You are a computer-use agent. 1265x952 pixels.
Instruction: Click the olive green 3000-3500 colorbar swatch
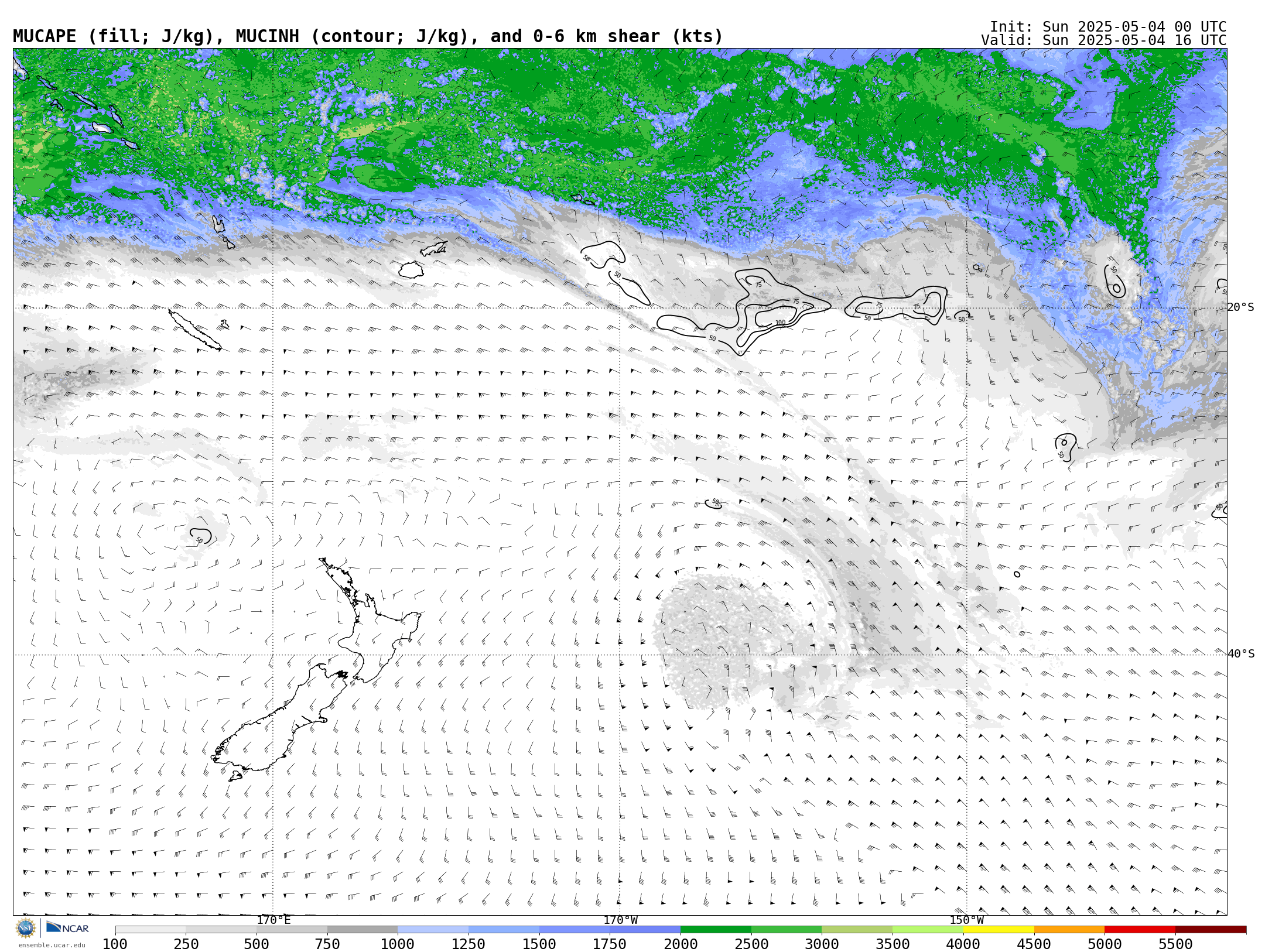(x=857, y=930)
